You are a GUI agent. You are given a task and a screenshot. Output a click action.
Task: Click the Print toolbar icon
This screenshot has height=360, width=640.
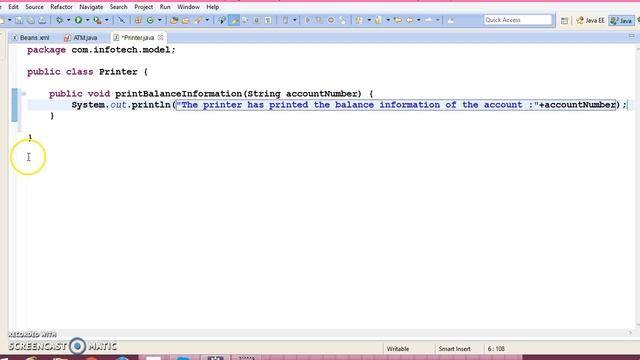coord(42,20)
